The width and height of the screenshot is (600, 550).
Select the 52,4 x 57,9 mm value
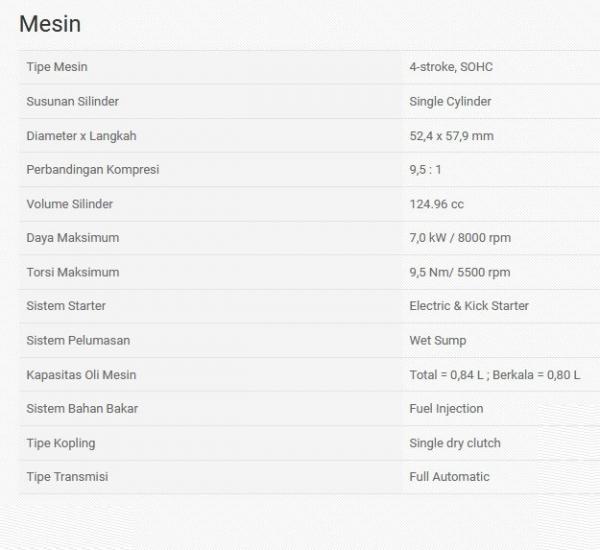451,136
